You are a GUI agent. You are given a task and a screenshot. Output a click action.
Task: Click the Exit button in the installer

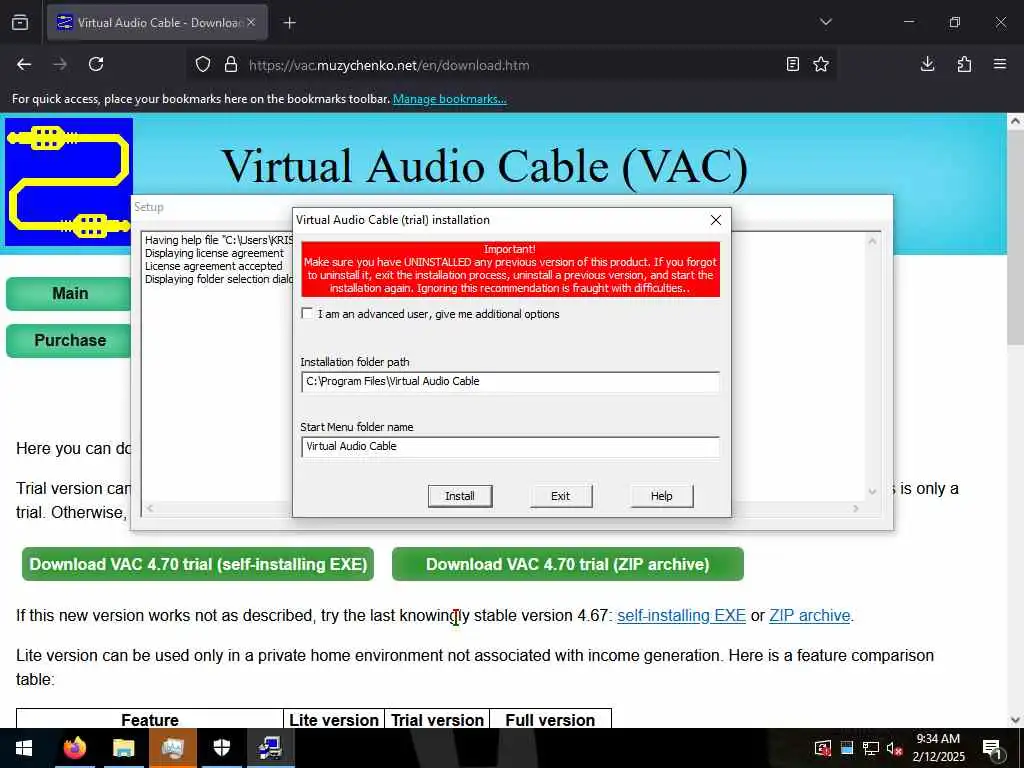pos(560,496)
